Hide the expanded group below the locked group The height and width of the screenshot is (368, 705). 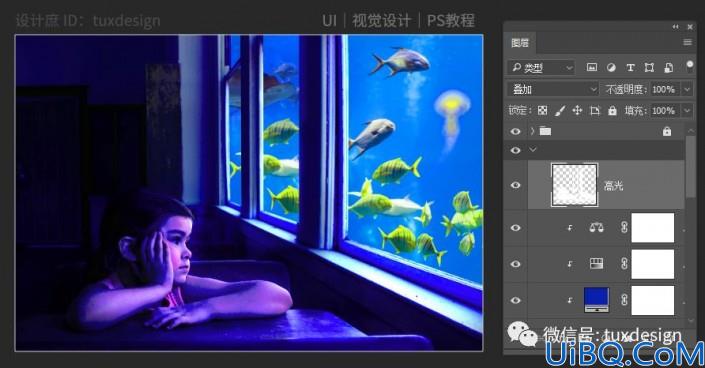(x=515, y=150)
